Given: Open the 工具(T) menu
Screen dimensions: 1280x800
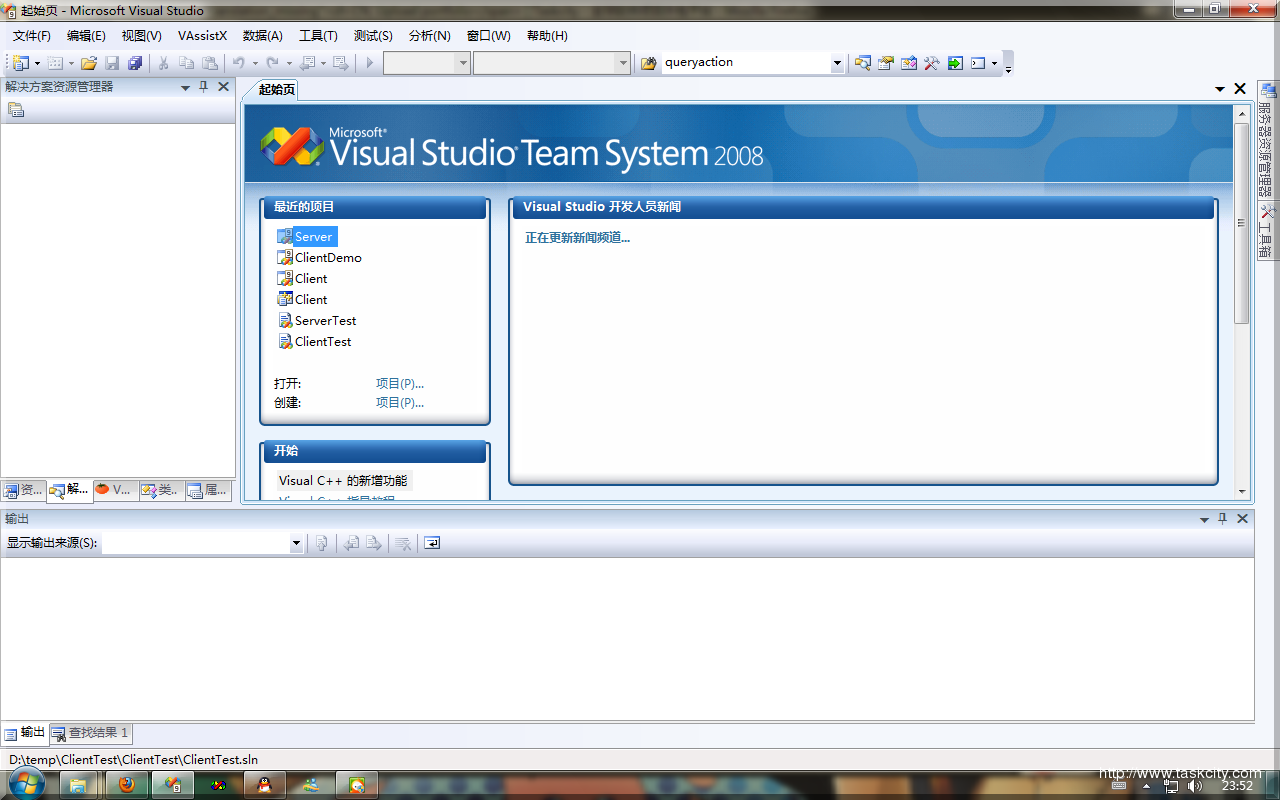Looking at the screenshot, I should click(318, 36).
